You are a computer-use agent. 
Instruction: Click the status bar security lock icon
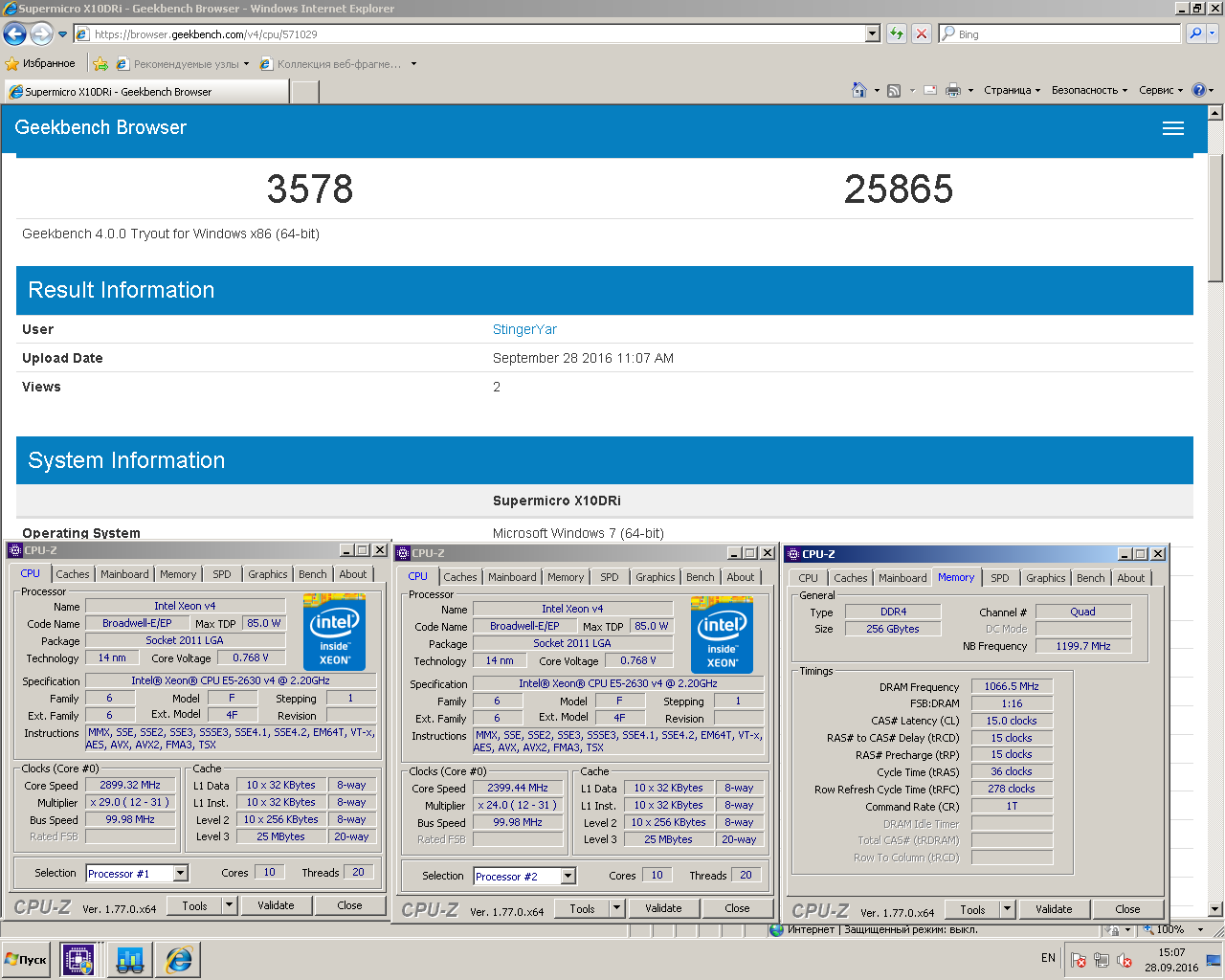pyautogui.click(x=1113, y=929)
